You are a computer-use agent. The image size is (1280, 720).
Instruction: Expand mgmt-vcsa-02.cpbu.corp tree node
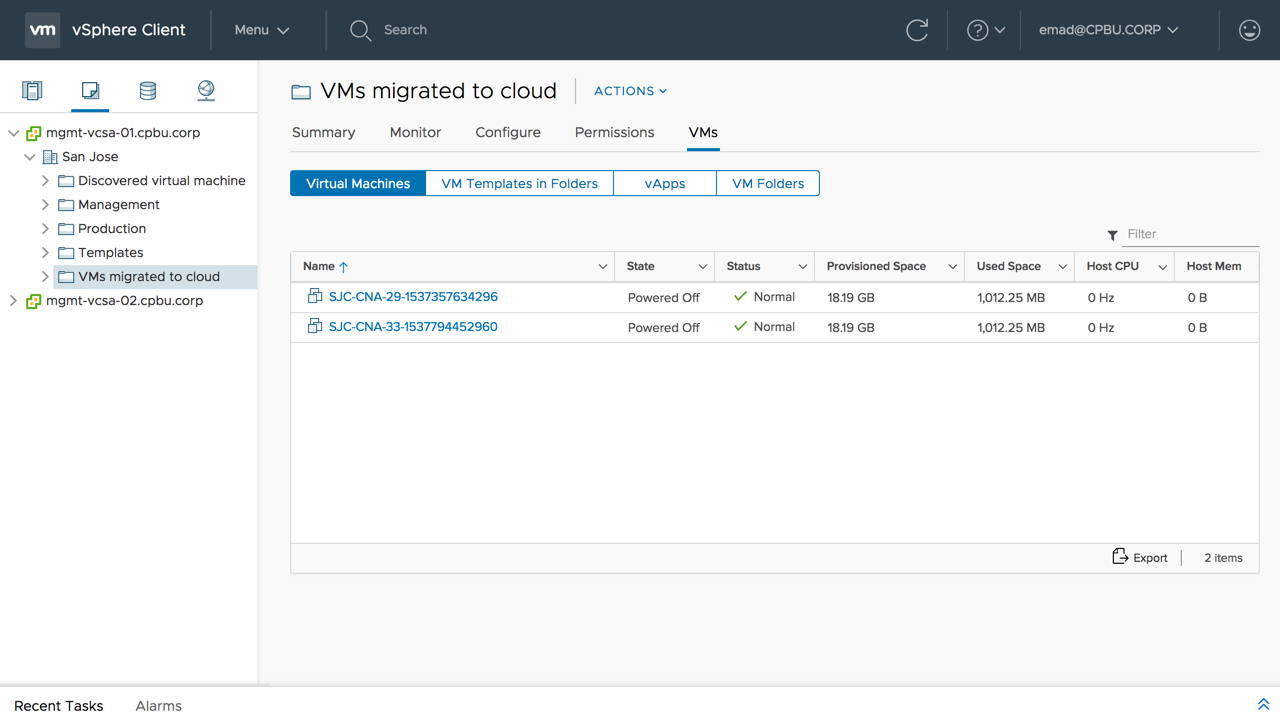coord(14,301)
